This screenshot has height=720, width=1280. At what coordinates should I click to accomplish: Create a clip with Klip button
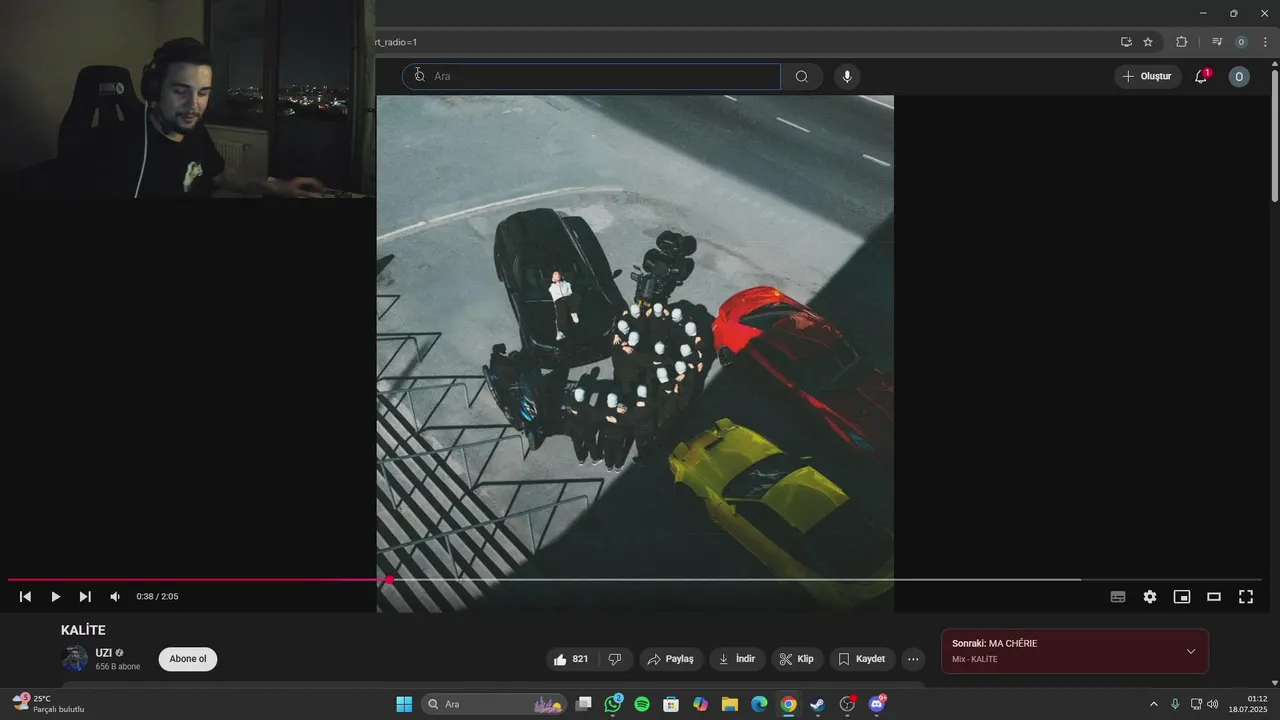(x=797, y=659)
